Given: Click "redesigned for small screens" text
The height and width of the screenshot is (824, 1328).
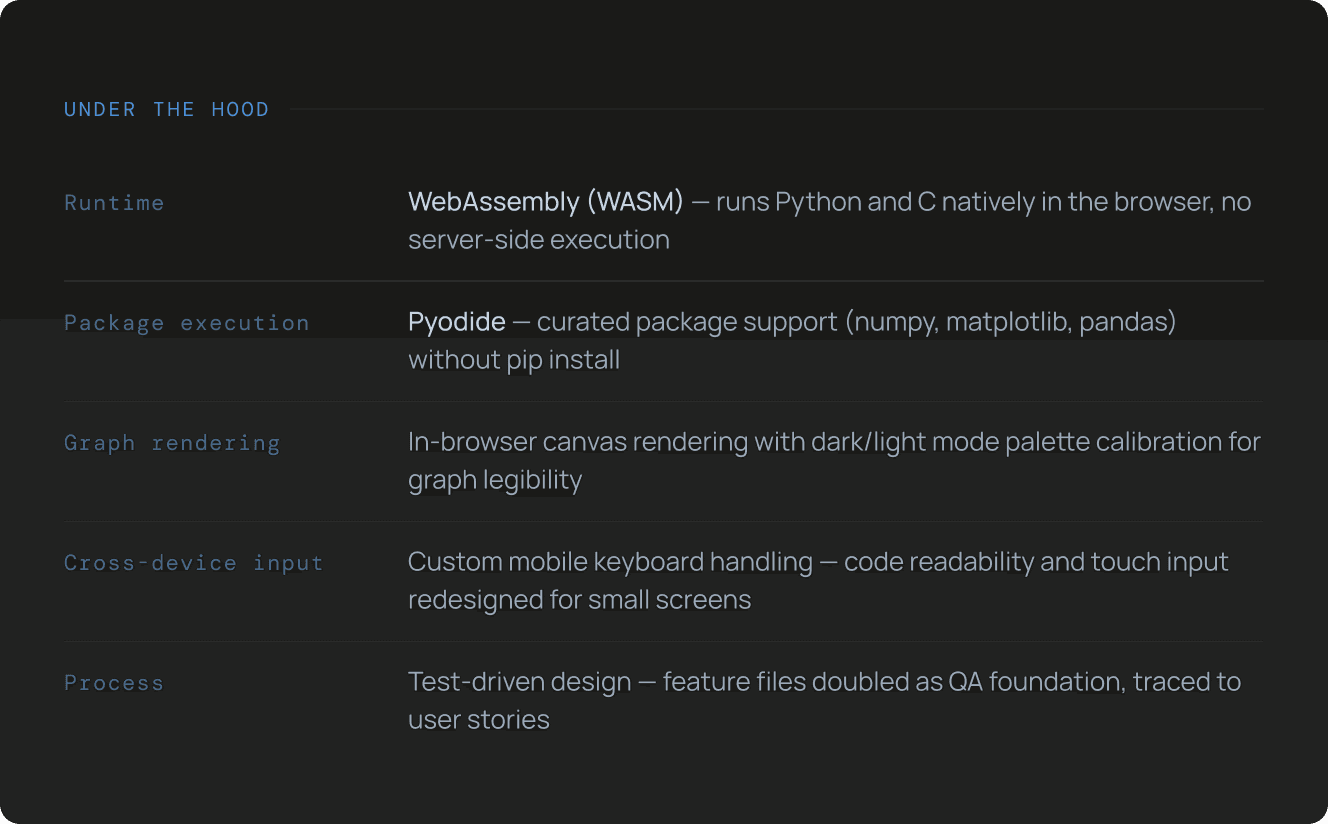Looking at the screenshot, I should 579,600.
